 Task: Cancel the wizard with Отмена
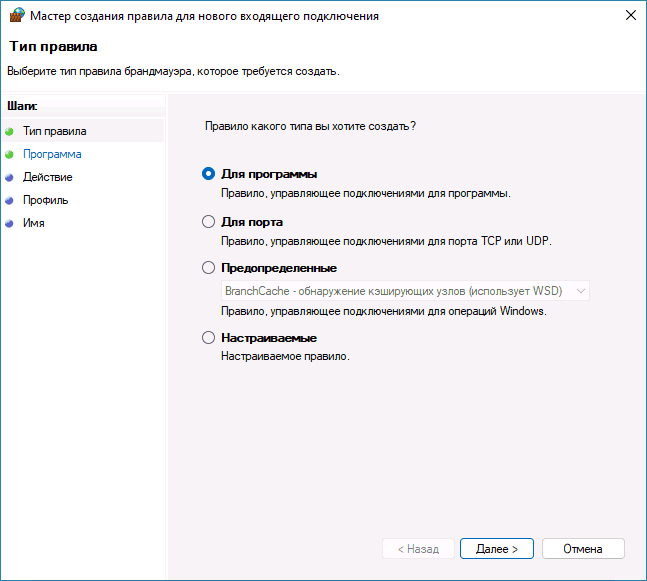[583, 549]
